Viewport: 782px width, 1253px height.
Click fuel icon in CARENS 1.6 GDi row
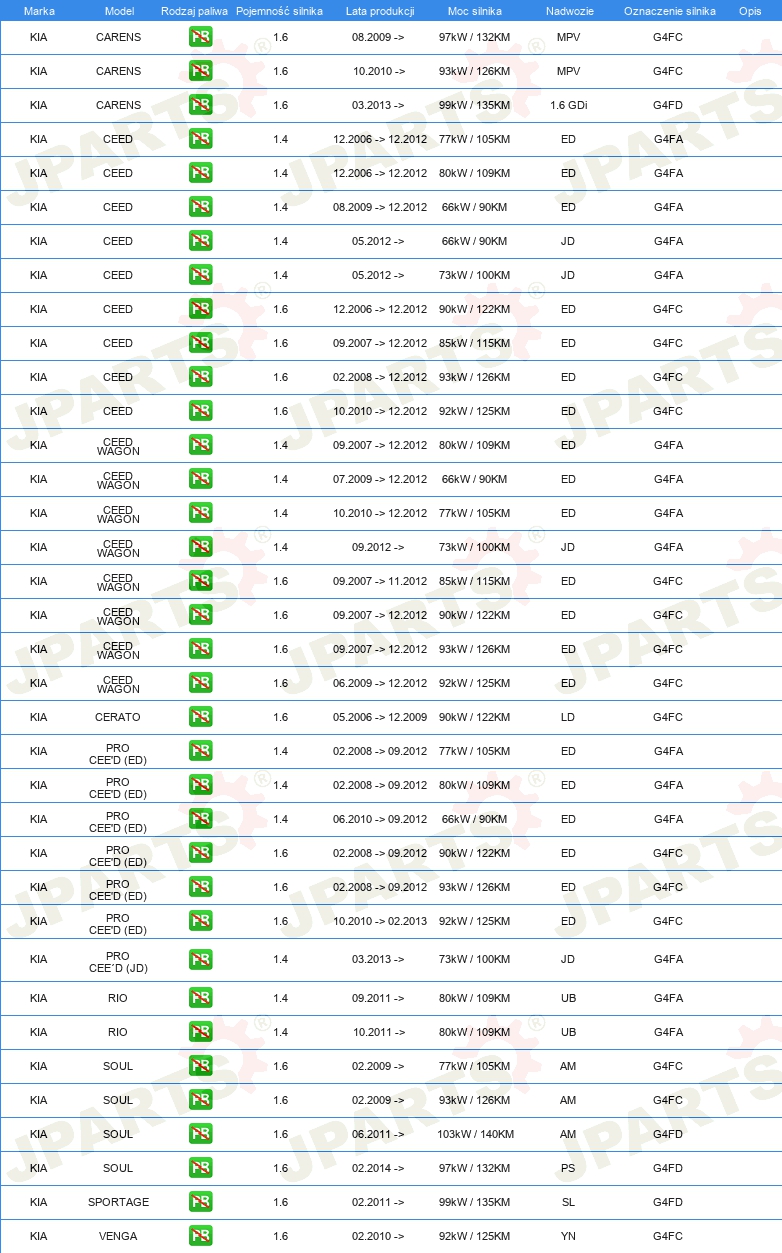point(200,105)
